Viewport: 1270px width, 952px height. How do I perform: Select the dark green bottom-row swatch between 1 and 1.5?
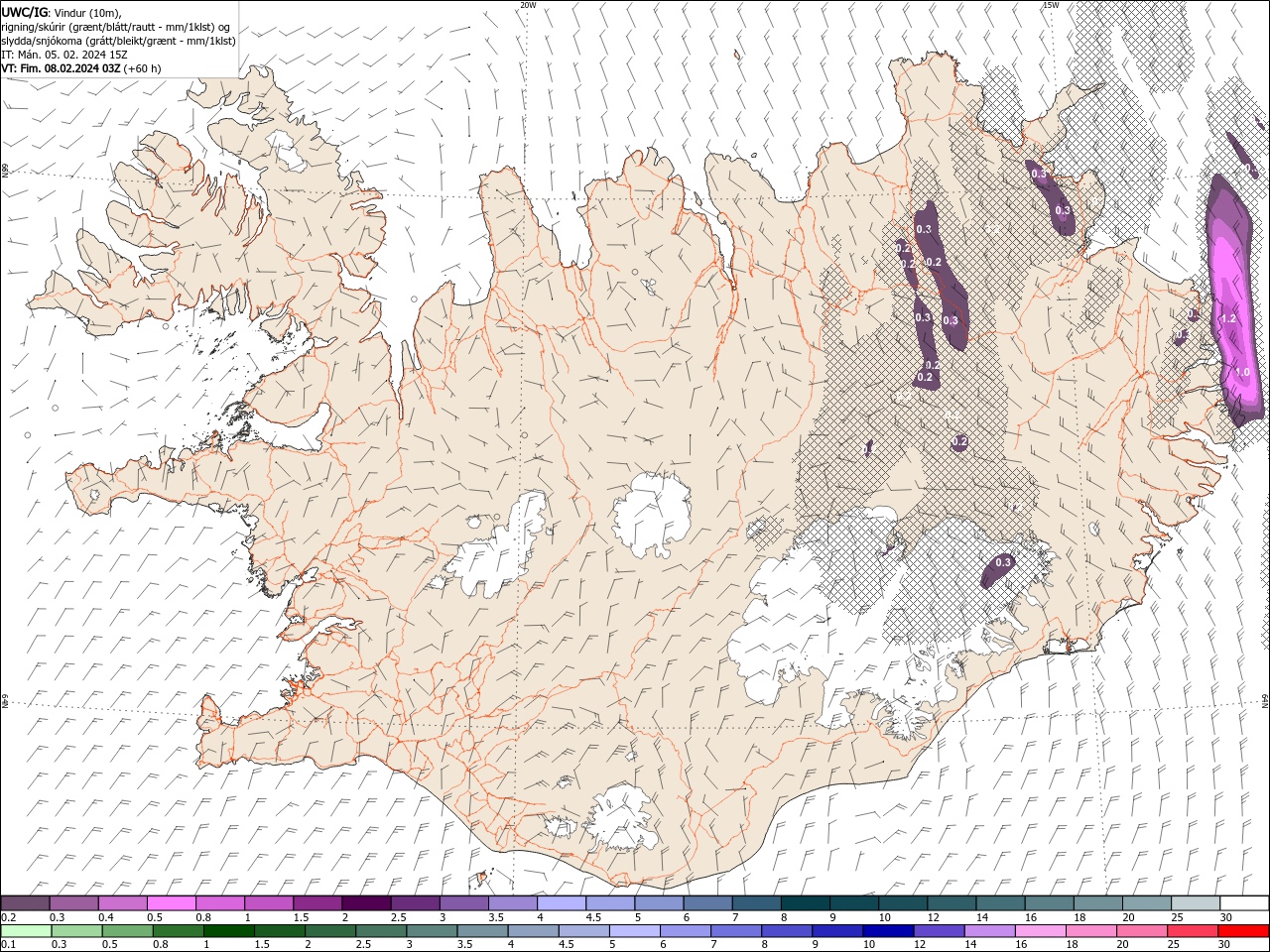click(228, 931)
